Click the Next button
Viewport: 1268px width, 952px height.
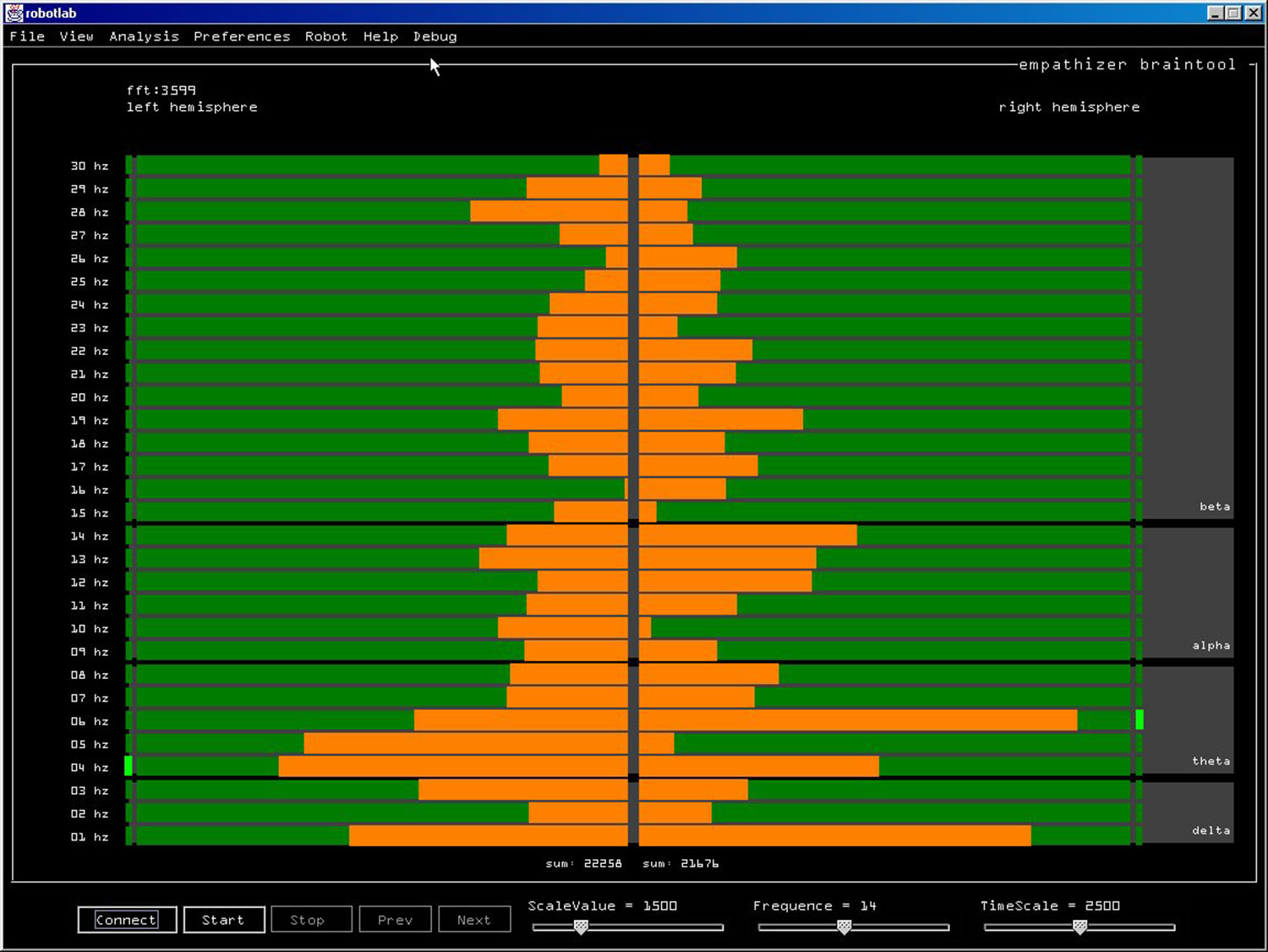(474, 920)
